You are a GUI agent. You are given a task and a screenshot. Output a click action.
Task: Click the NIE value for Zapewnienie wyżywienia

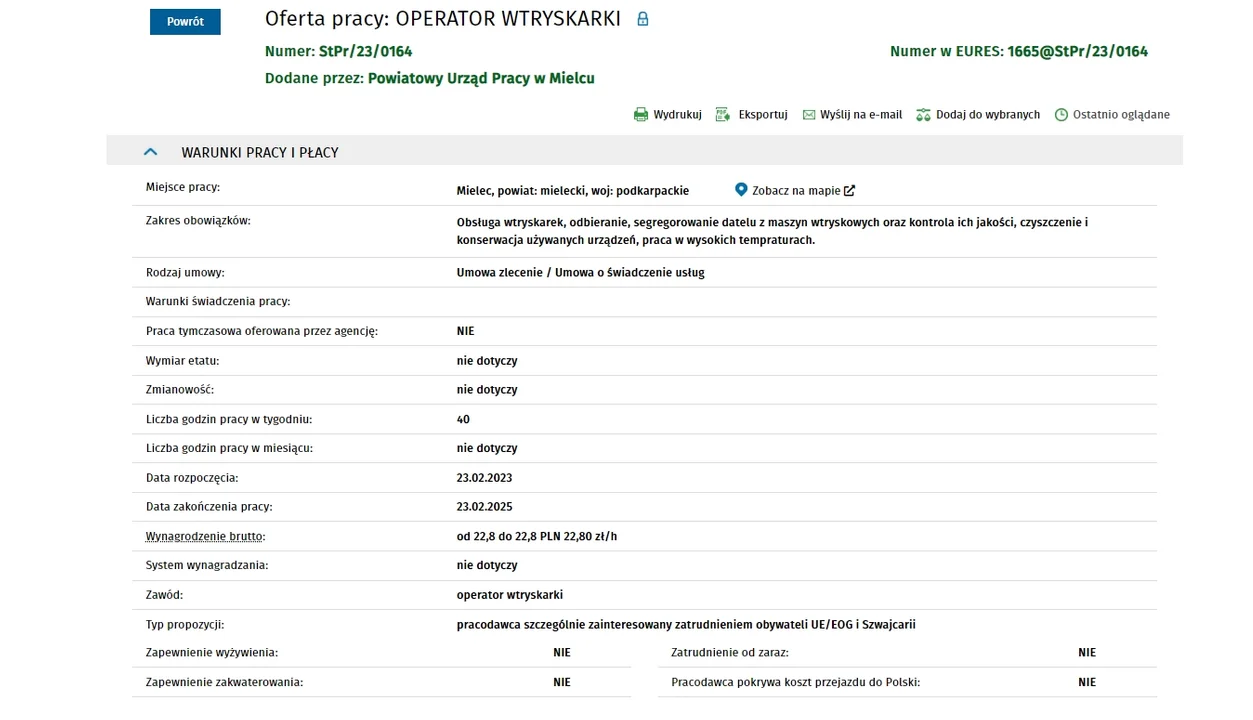[562, 653]
